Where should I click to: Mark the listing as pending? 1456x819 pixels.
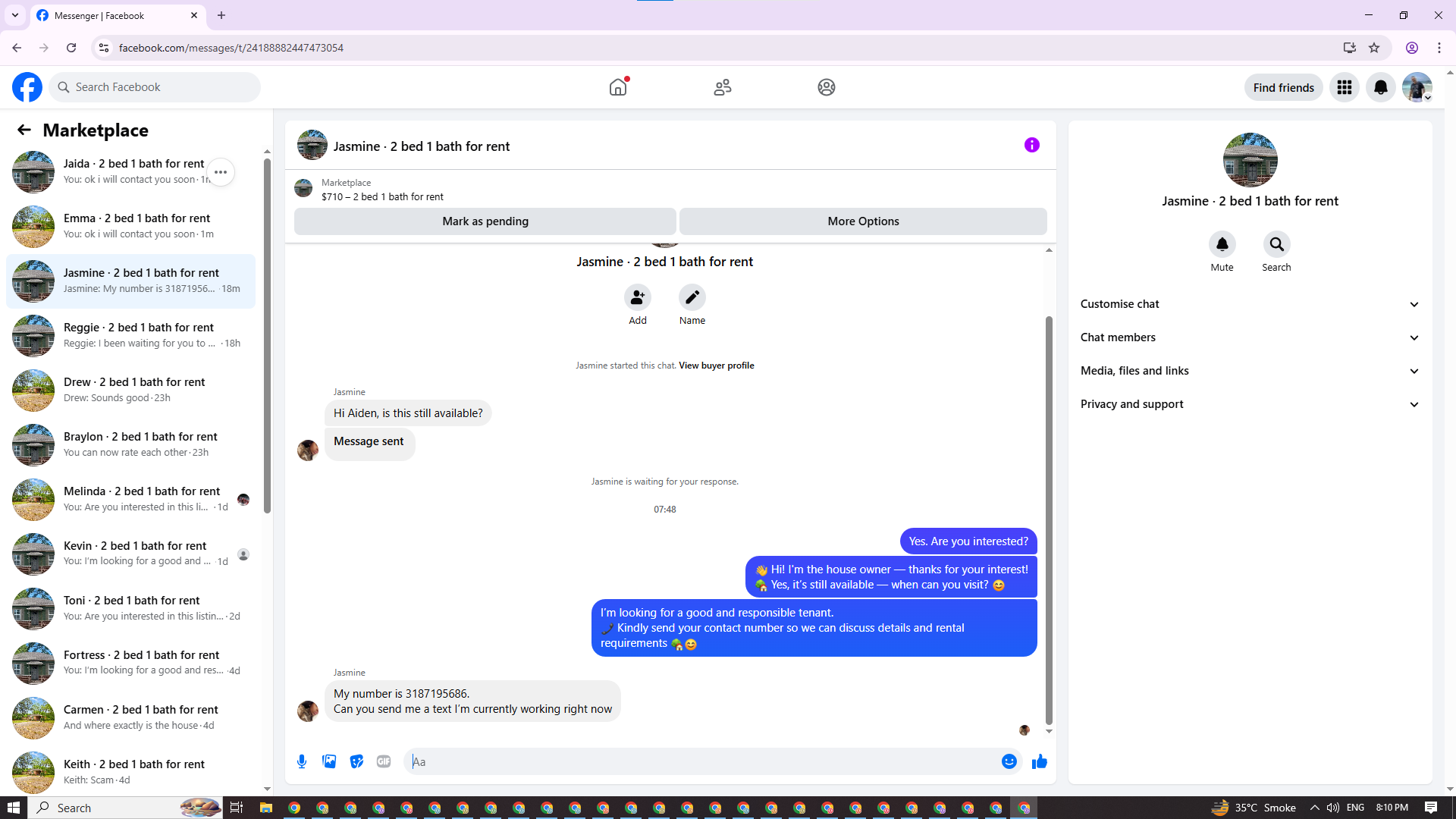pyautogui.click(x=485, y=221)
